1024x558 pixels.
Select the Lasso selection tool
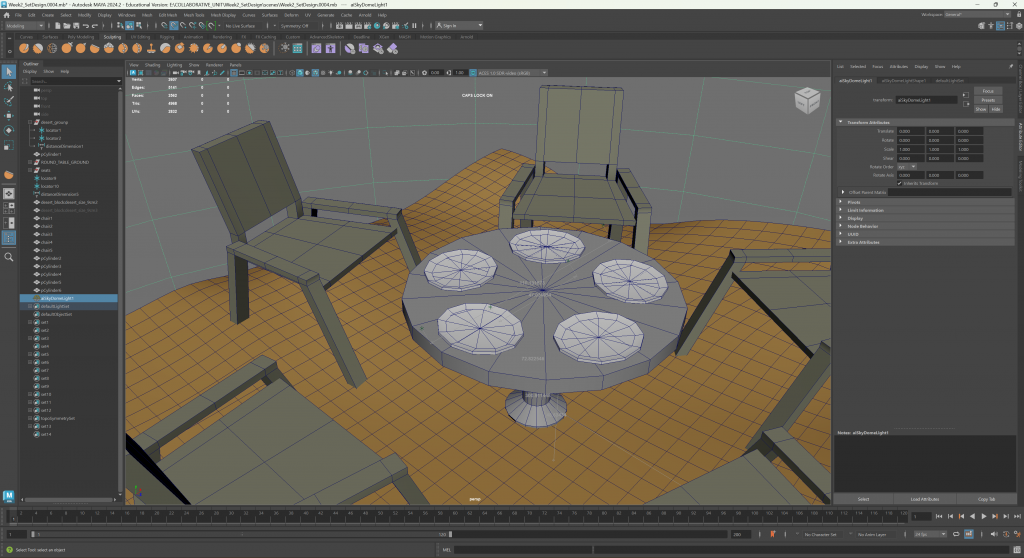9,87
